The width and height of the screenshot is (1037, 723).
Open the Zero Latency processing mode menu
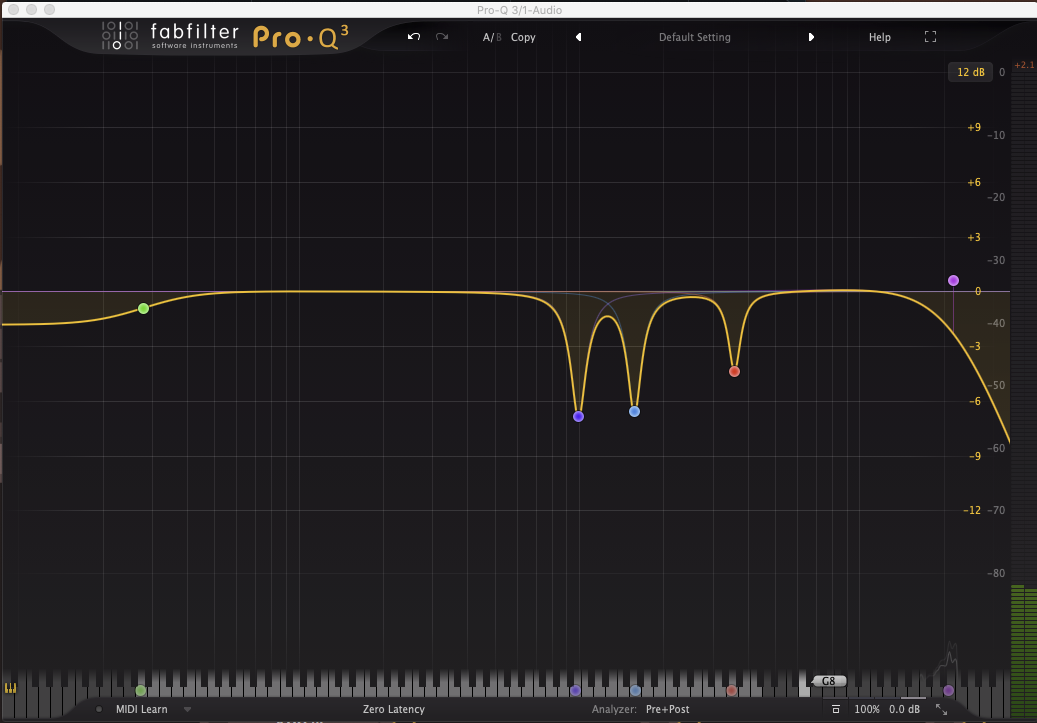[x=393, y=709]
